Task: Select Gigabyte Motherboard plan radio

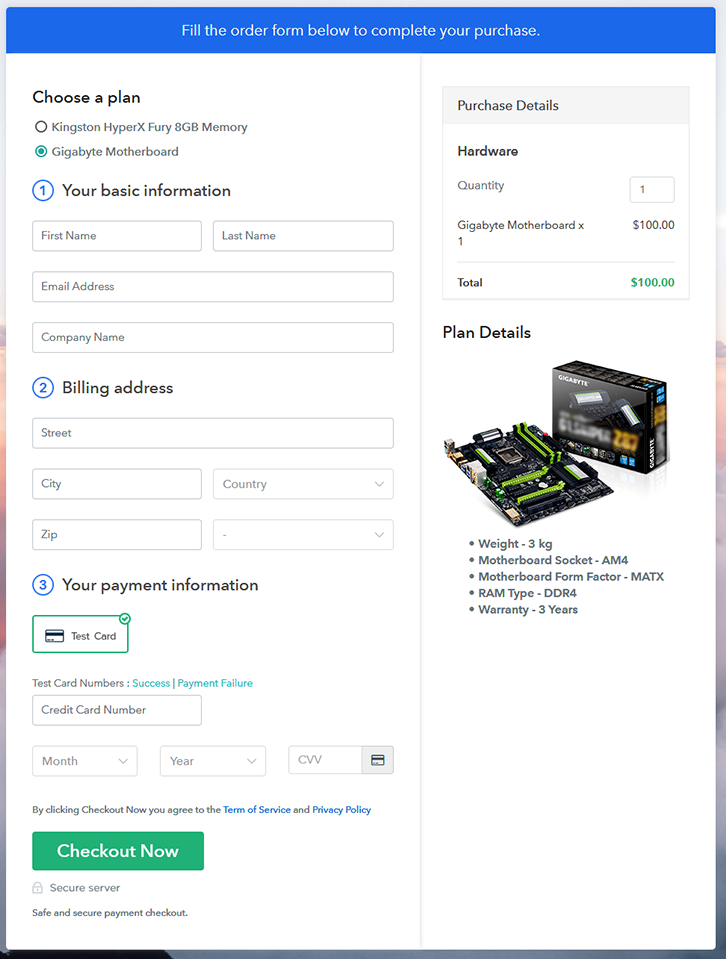Action: tap(41, 151)
